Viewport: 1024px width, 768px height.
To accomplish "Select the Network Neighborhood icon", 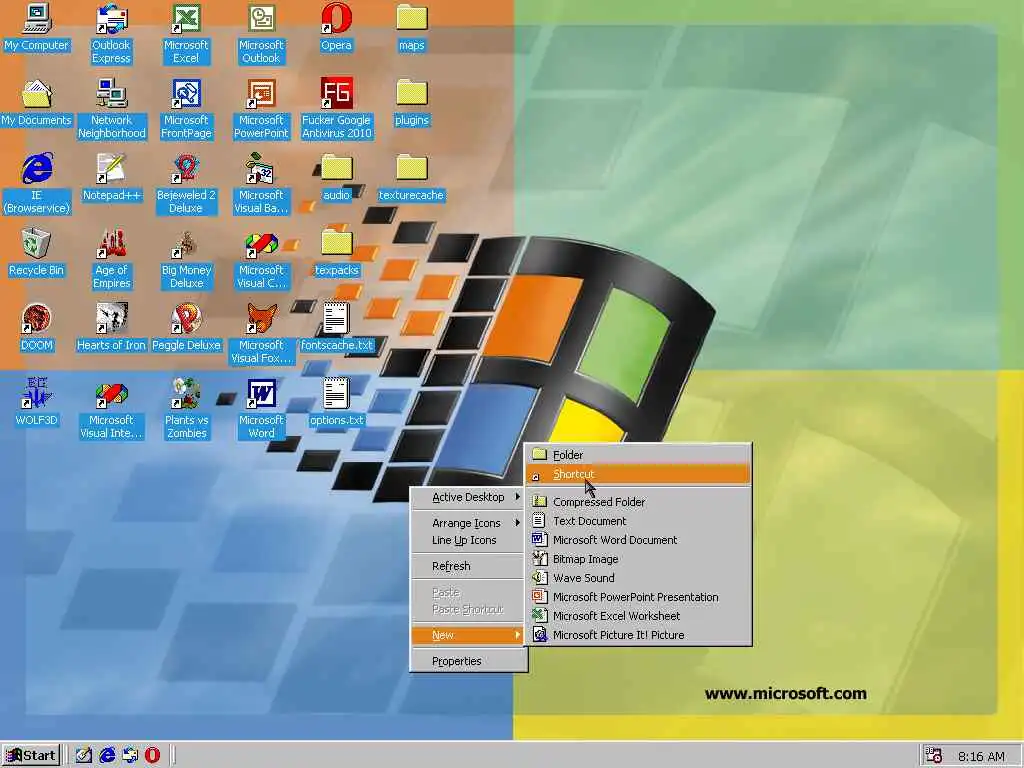I will click(x=111, y=108).
